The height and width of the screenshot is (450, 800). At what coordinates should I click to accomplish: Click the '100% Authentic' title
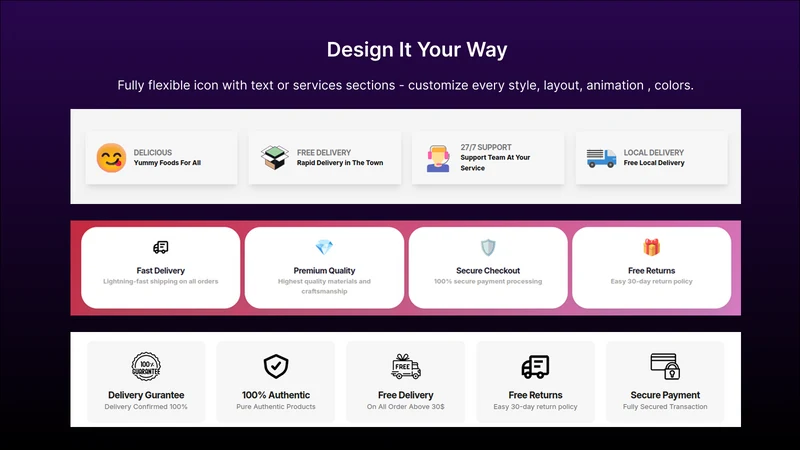276,395
